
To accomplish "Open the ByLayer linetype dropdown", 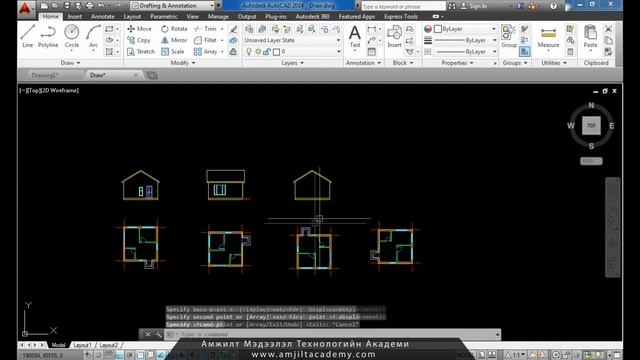I will coord(465,52).
